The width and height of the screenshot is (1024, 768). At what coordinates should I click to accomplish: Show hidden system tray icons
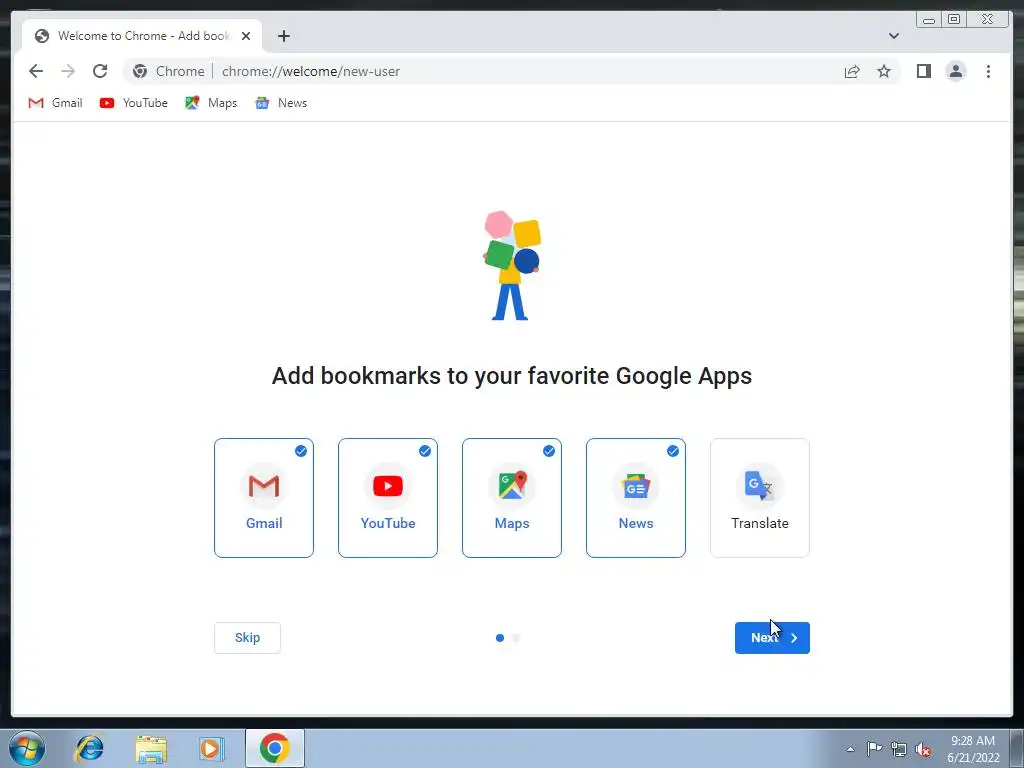point(850,749)
